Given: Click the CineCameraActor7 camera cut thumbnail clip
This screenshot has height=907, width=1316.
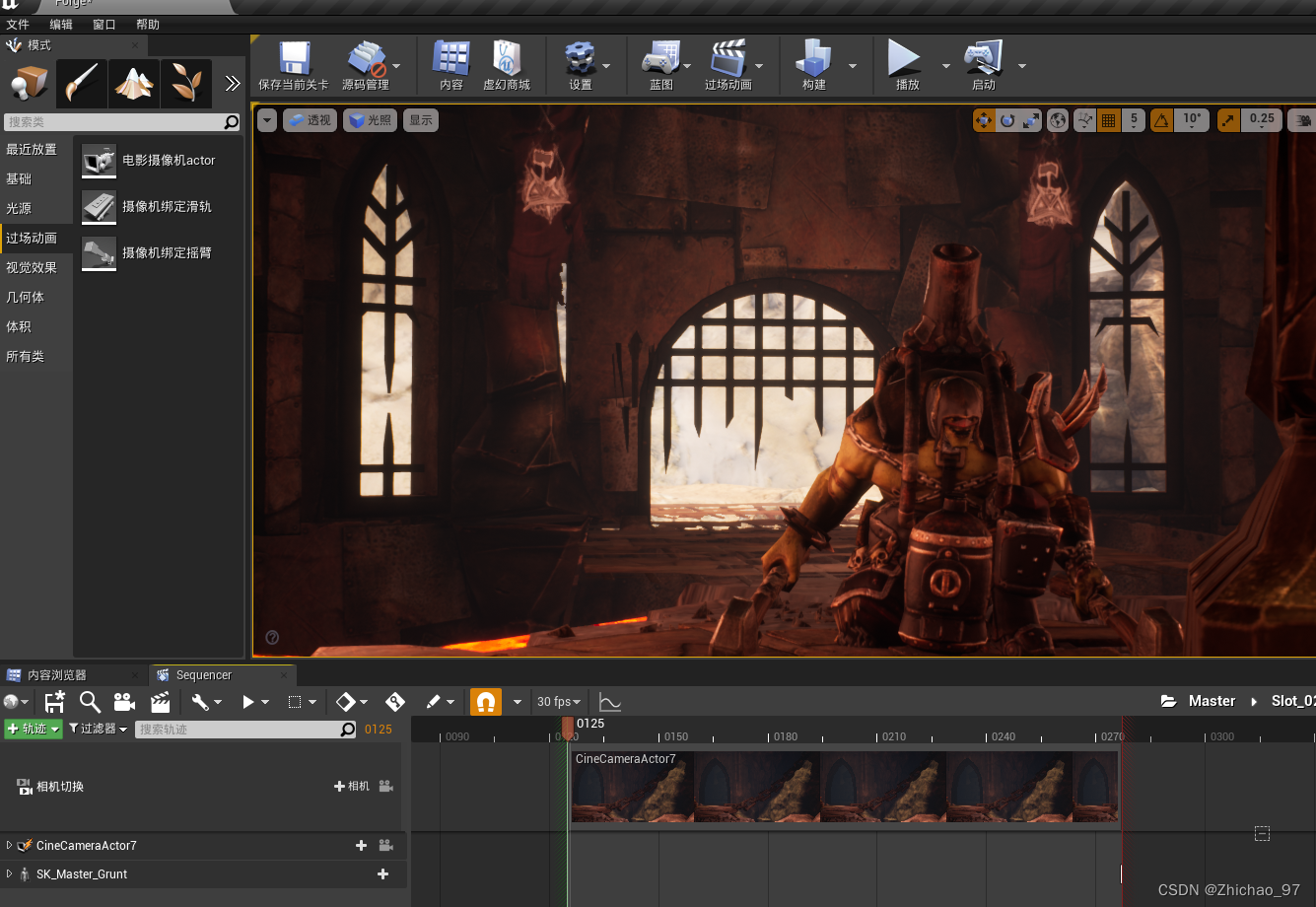Looking at the screenshot, I should [x=844, y=787].
